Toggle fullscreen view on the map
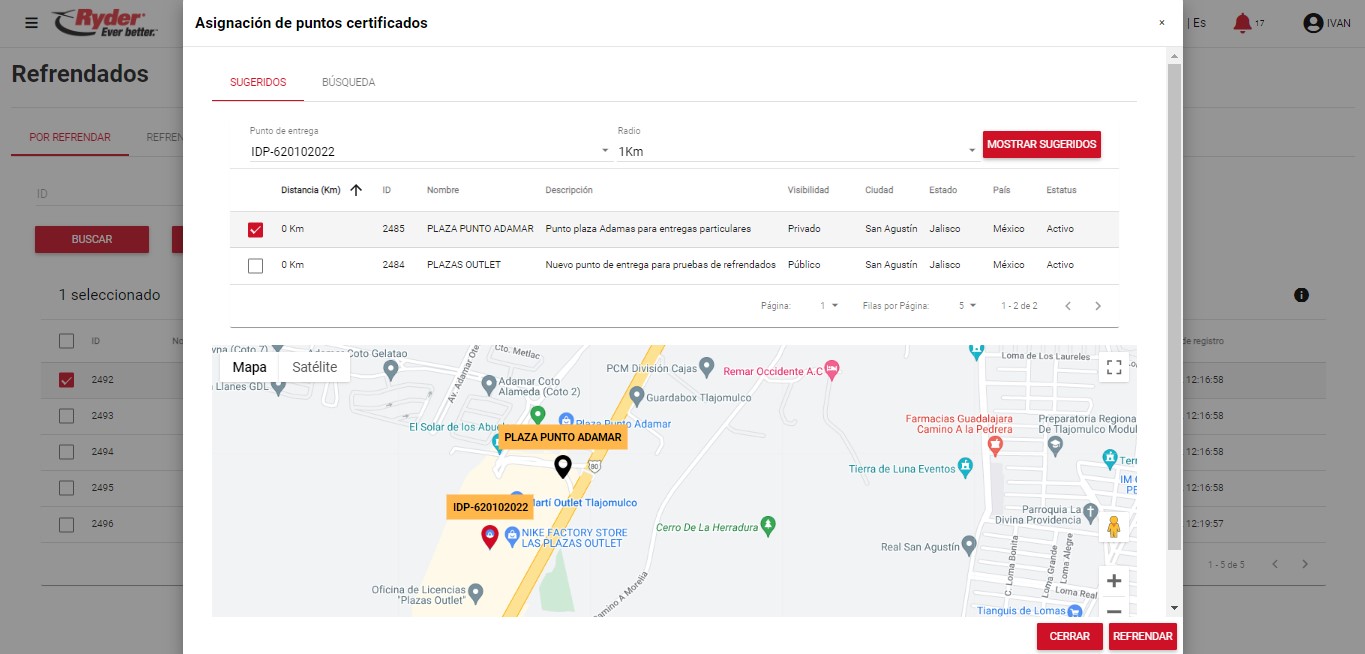Screen dimensions: 1365x654 (1113, 367)
